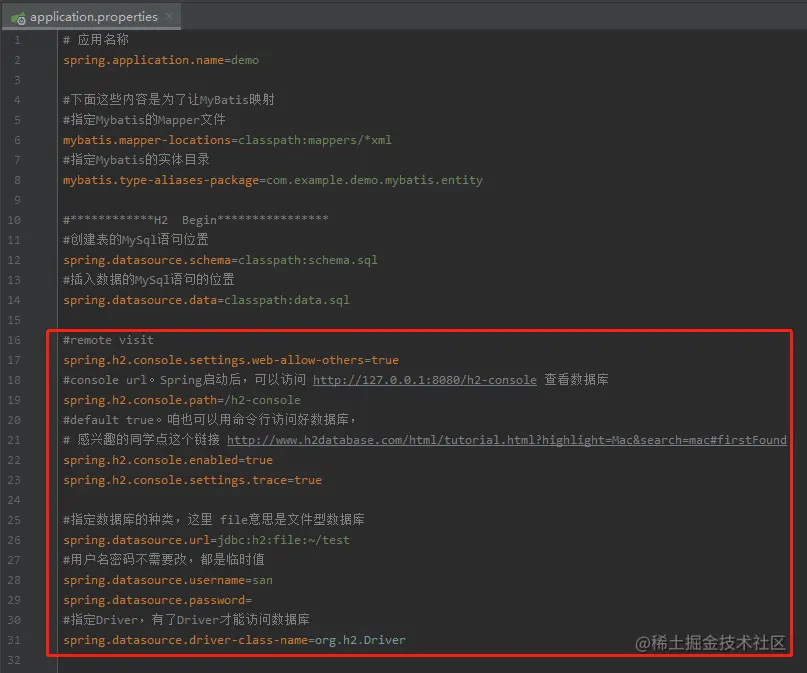Click the #remote visit comment
The width and height of the screenshot is (807, 673).
108,340
